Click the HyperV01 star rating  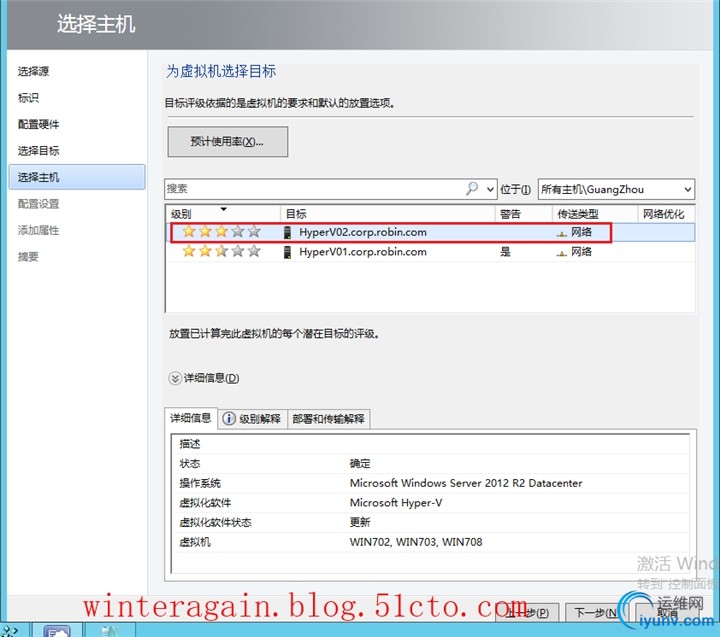click(x=221, y=251)
